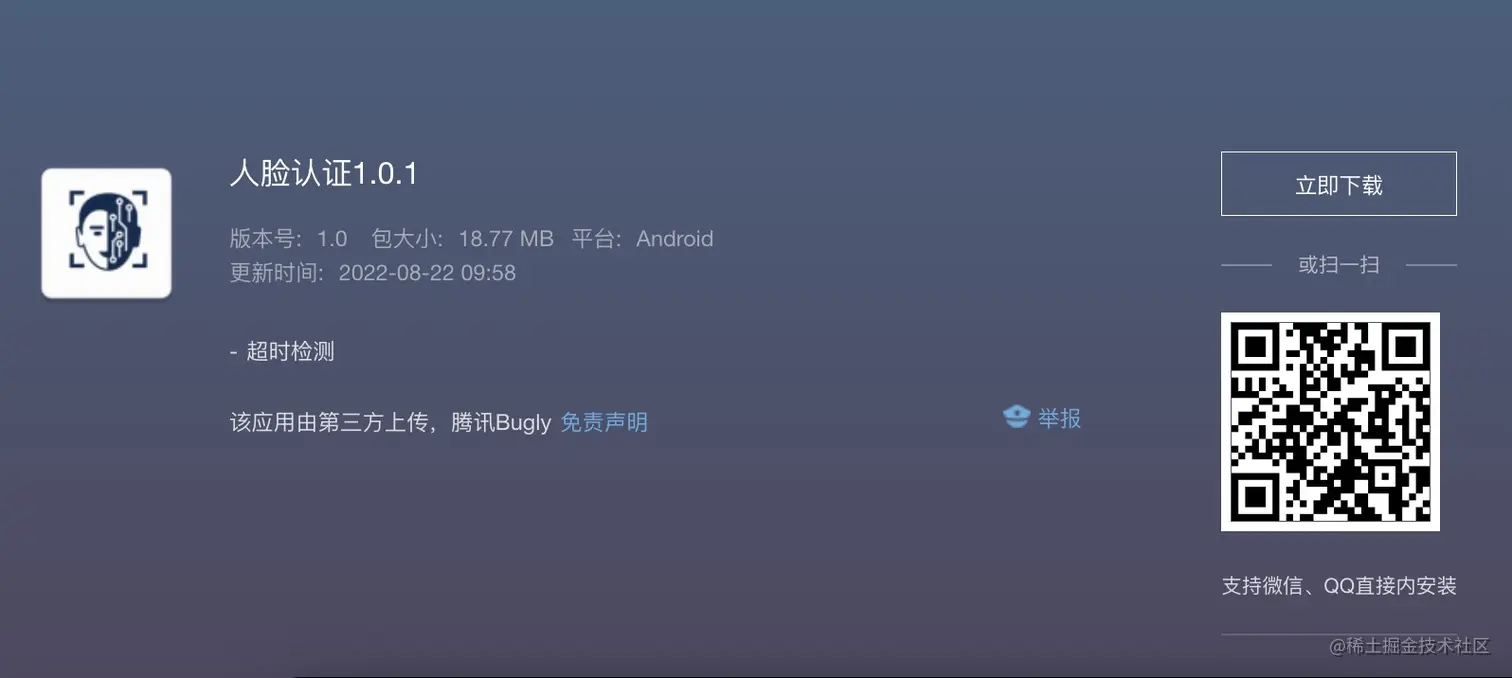Open the 免责声明 disclaimer link

[604, 422]
